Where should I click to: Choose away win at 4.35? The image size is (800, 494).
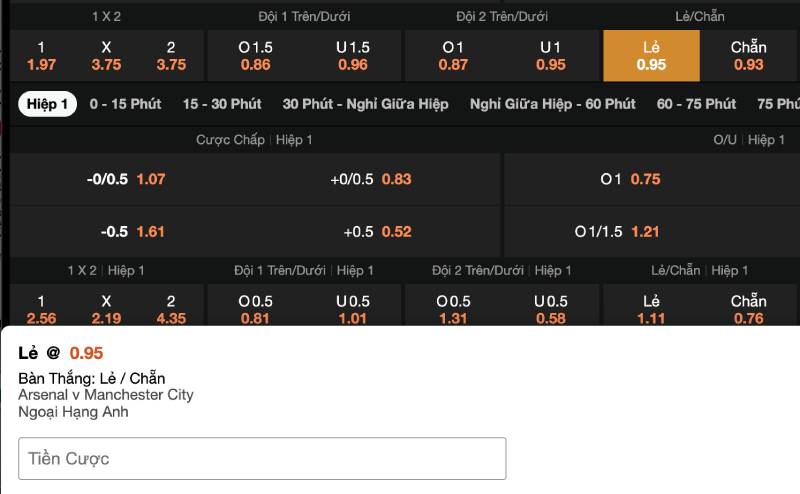(x=171, y=309)
